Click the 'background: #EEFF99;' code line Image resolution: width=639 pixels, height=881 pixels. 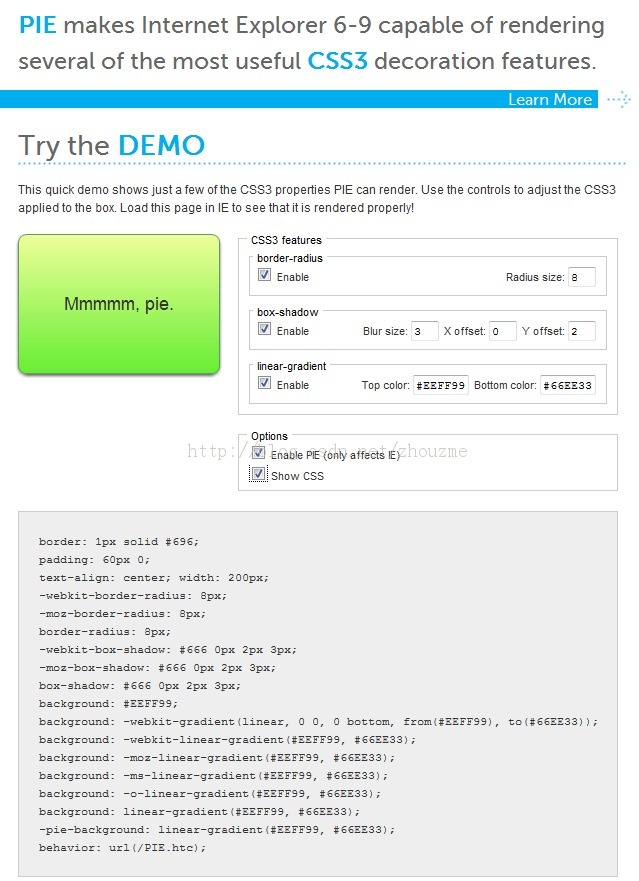pyautogui.click(x=108, y=703)
